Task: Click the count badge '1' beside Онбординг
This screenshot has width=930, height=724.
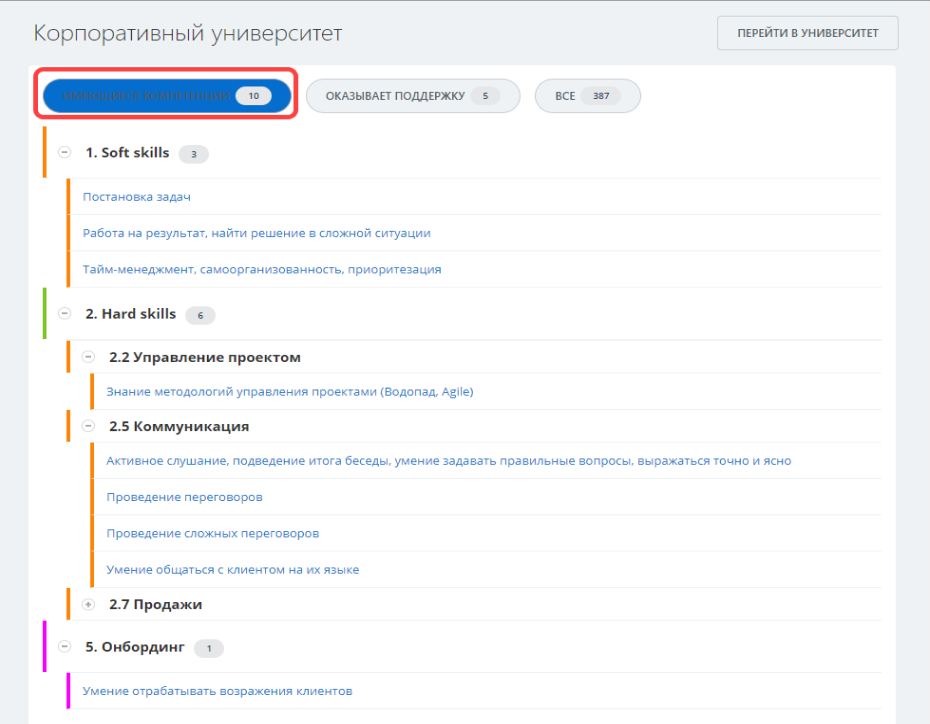Action: 209,648
